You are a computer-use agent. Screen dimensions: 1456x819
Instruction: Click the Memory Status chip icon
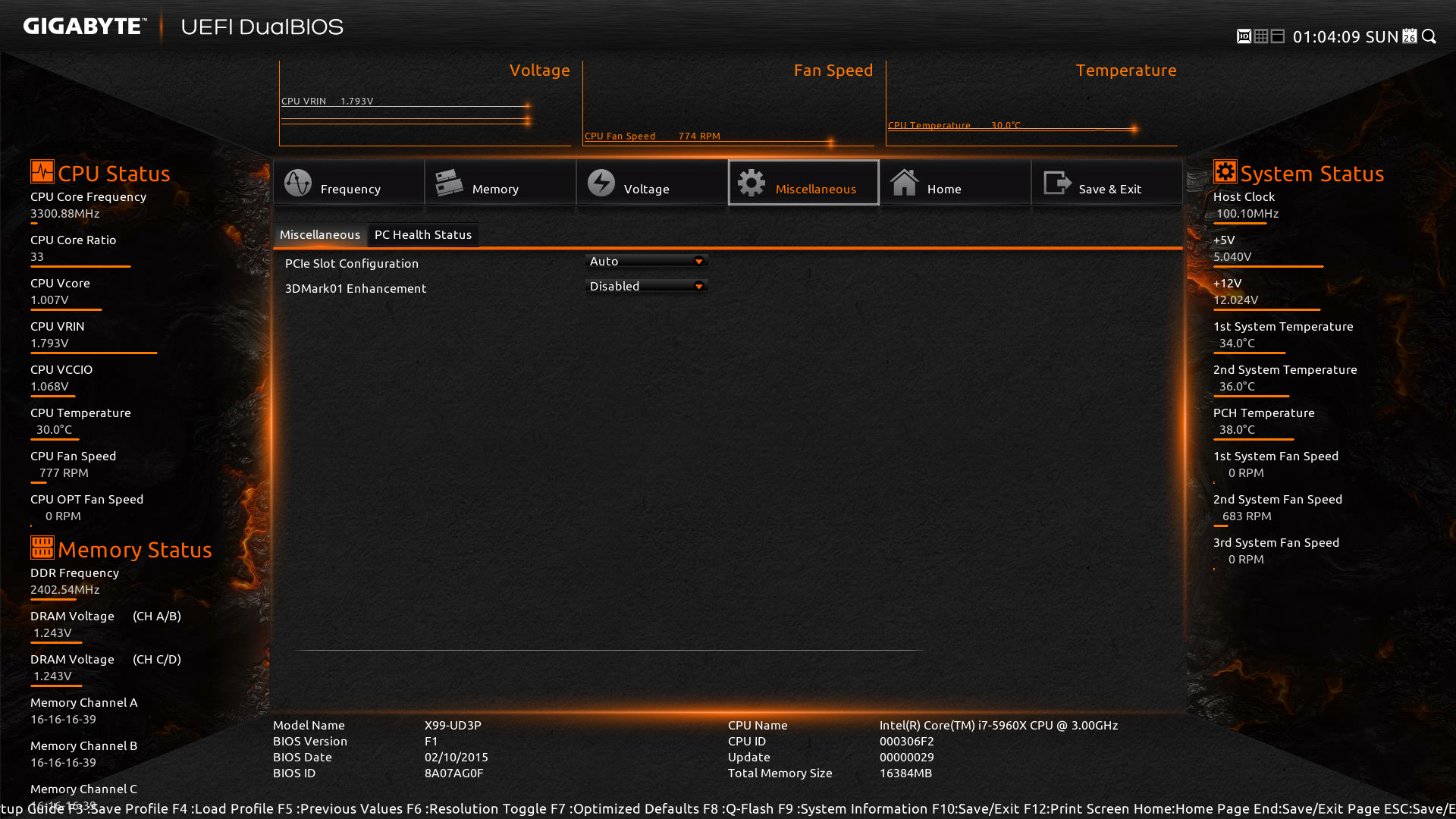(x=42, y=548)
